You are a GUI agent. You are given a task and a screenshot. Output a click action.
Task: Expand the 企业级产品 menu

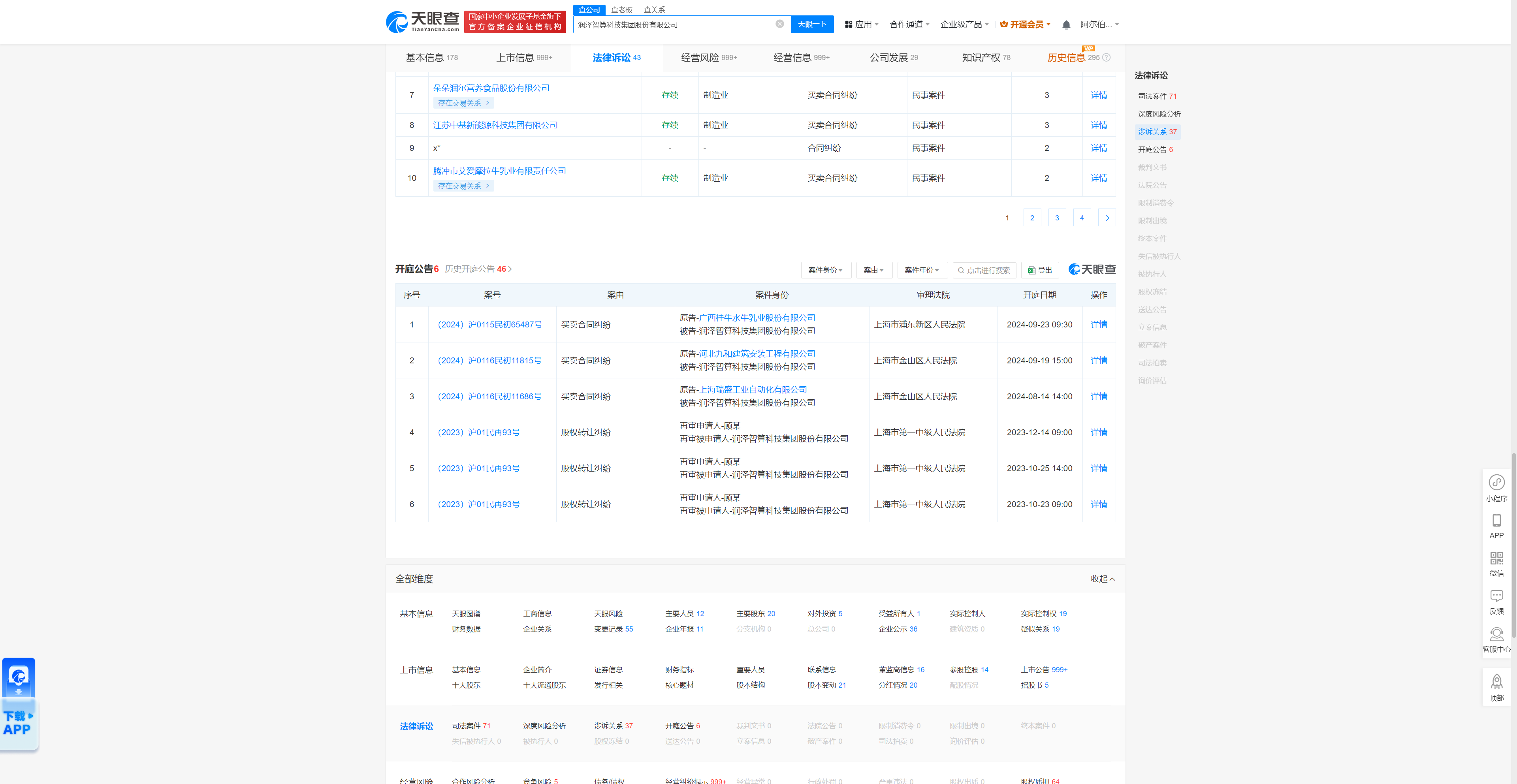(x=964, y=24)
